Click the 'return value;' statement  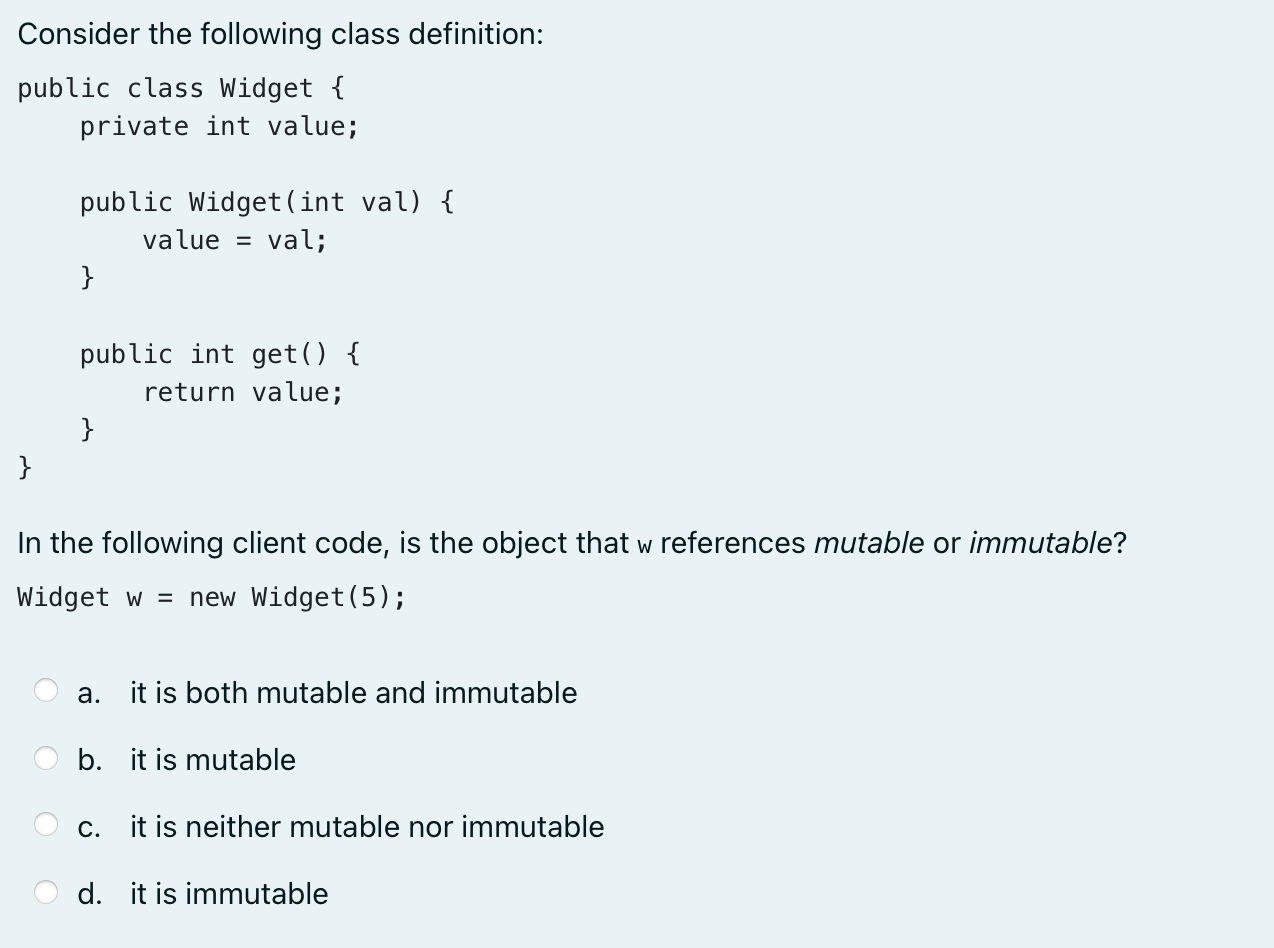[x=243, y=391]
